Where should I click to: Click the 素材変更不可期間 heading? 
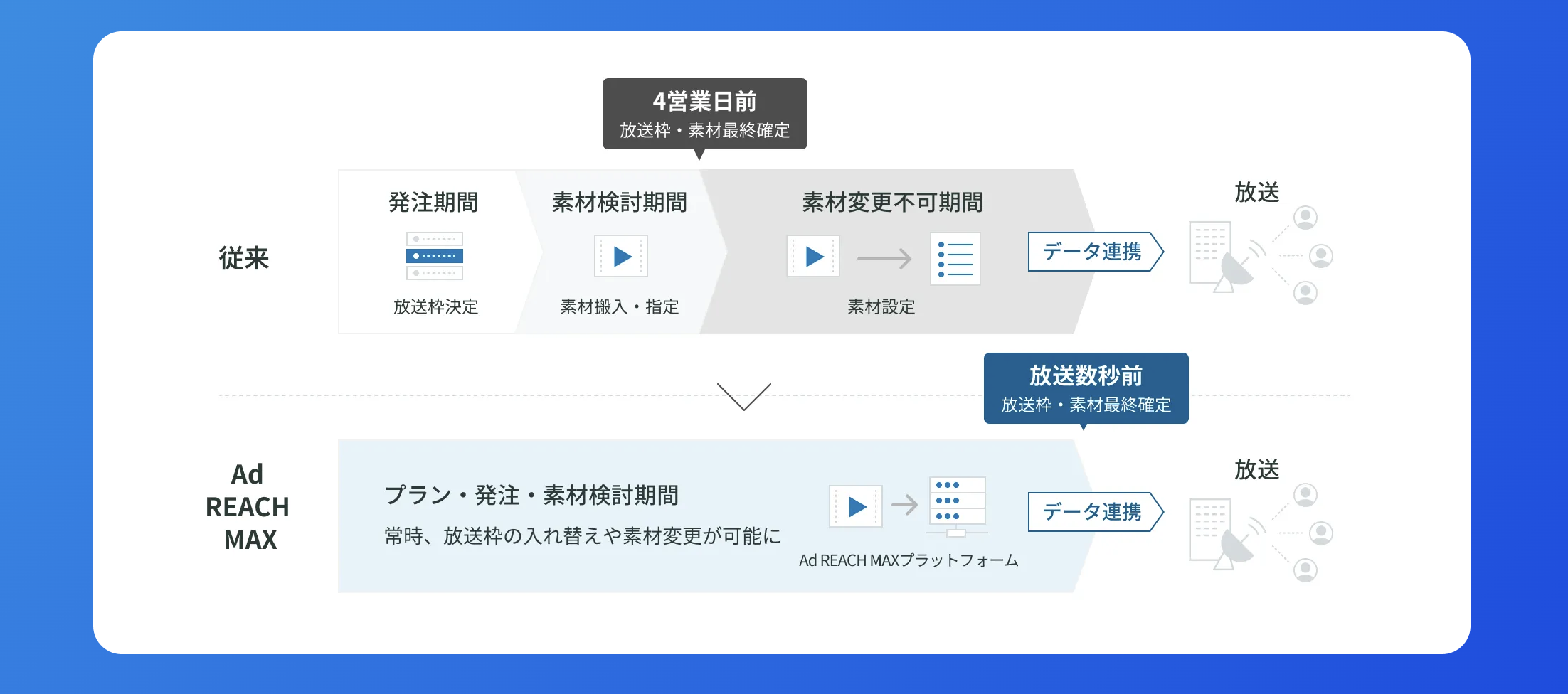click(x=892, y=203)
